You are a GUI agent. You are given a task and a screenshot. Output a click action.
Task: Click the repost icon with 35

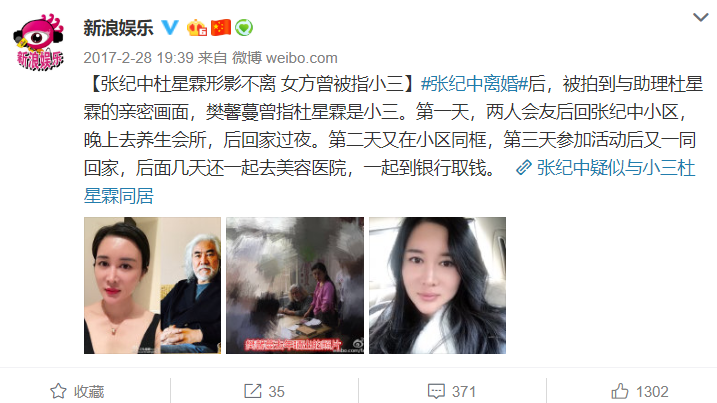pyautogui.click(x=264, y=391)
